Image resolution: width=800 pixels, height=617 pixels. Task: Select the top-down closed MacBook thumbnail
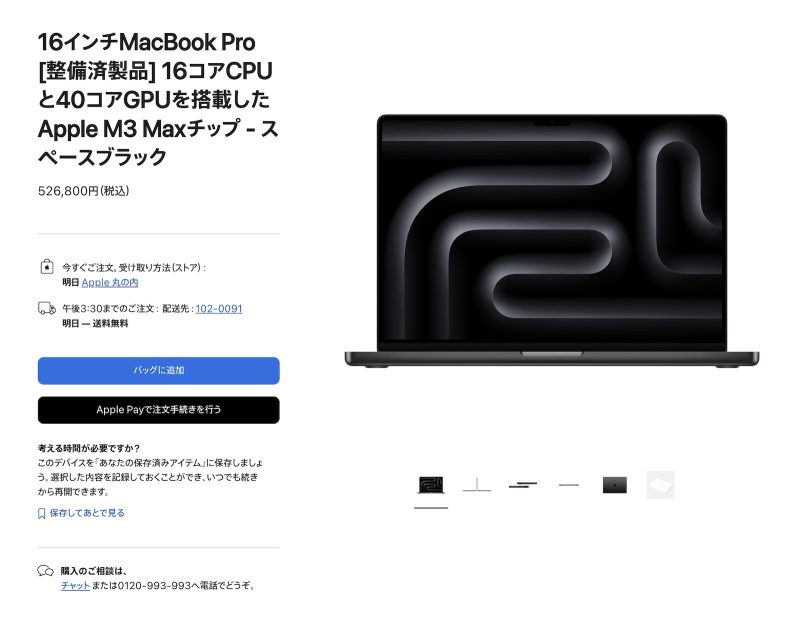(615, 485)
